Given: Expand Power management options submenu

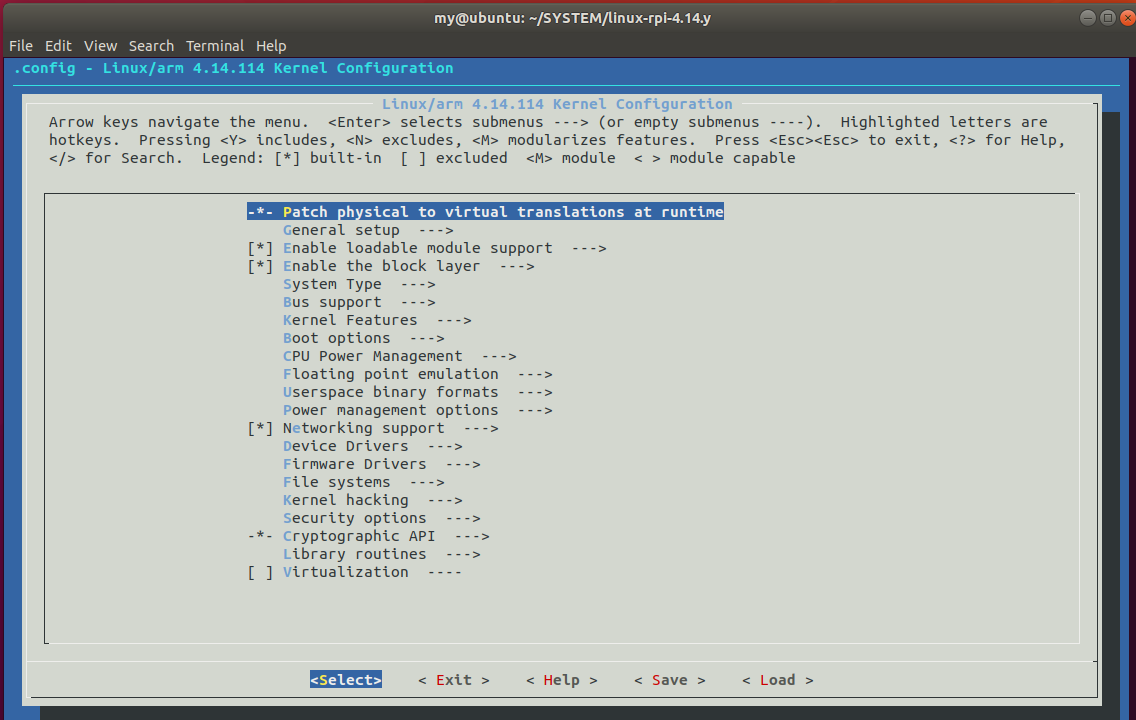Looking at the screenshot, I should coord(417,411).
